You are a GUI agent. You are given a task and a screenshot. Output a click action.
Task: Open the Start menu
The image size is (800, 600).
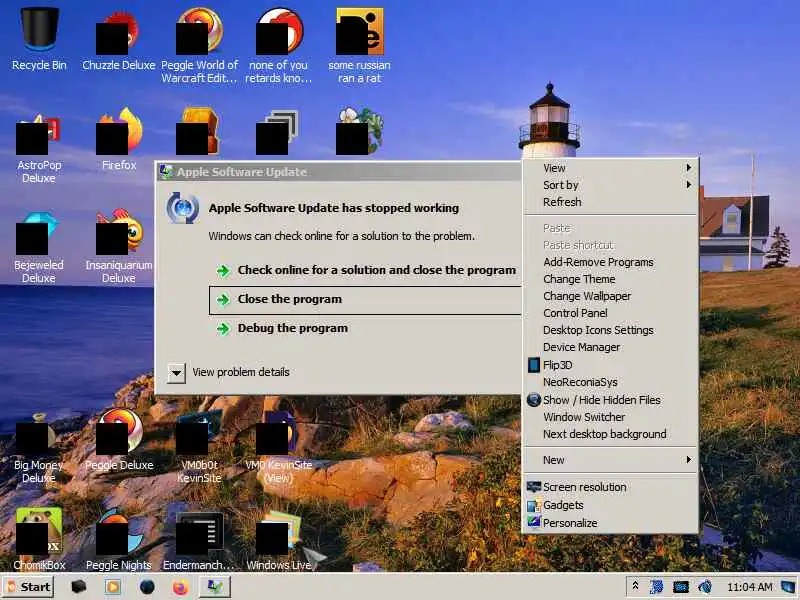point(29,587)
